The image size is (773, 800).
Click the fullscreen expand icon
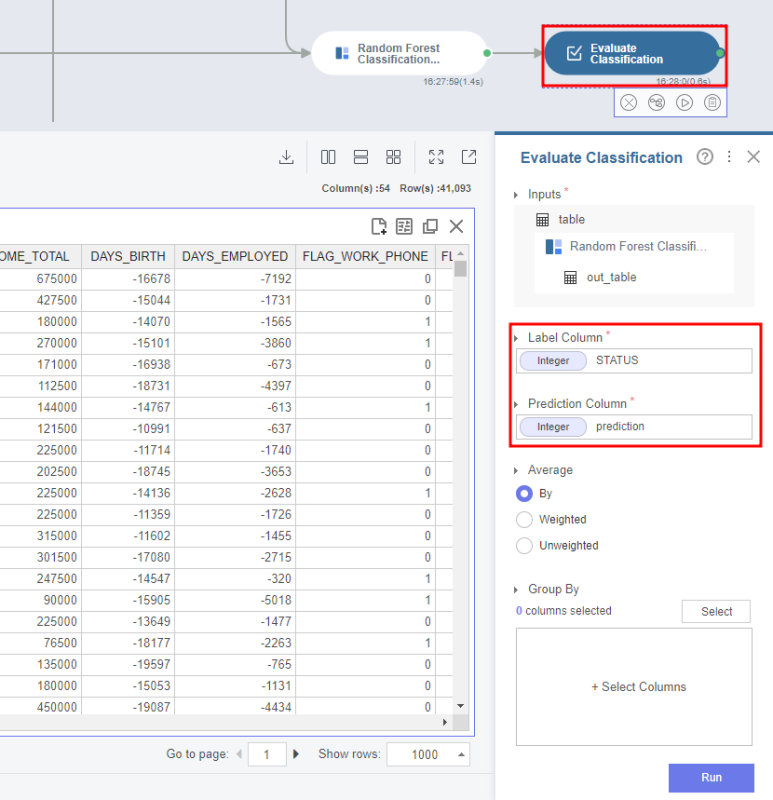tap(436, 157)
